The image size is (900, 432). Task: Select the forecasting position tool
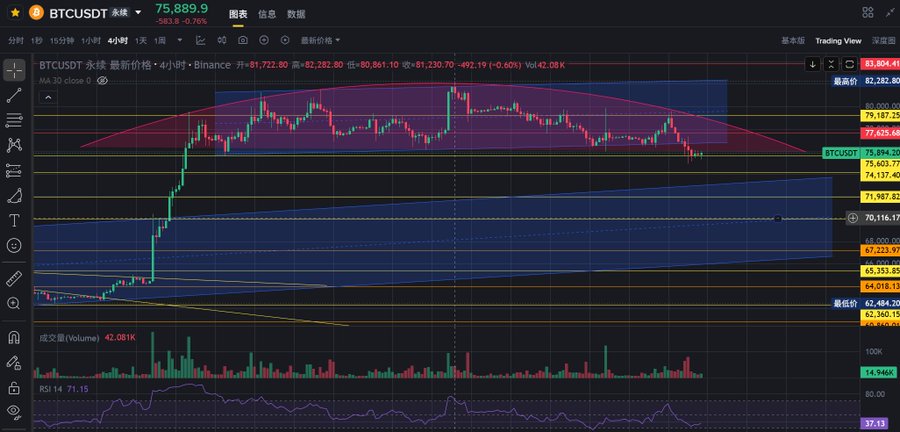tap(14, 170)
